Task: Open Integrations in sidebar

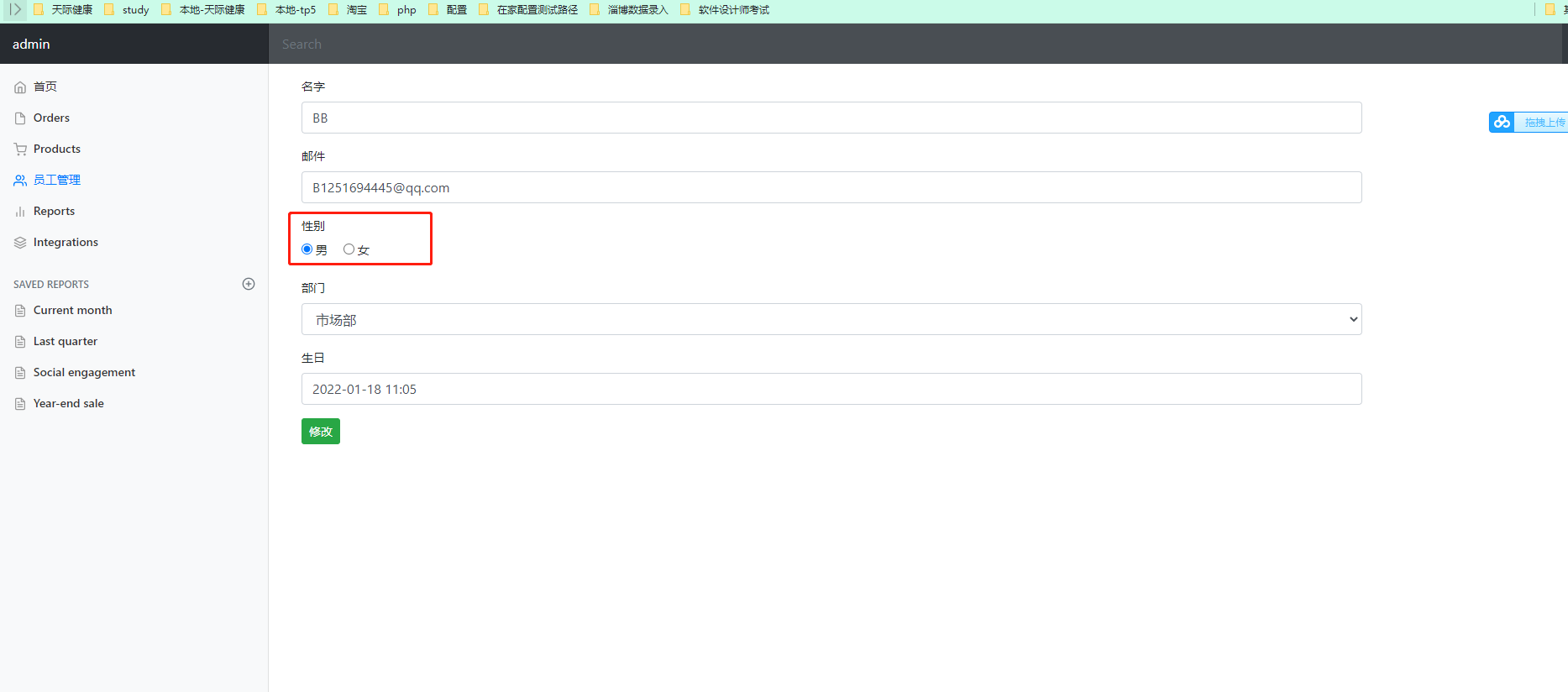Action: pyautogui.click(x=66, y=243)
